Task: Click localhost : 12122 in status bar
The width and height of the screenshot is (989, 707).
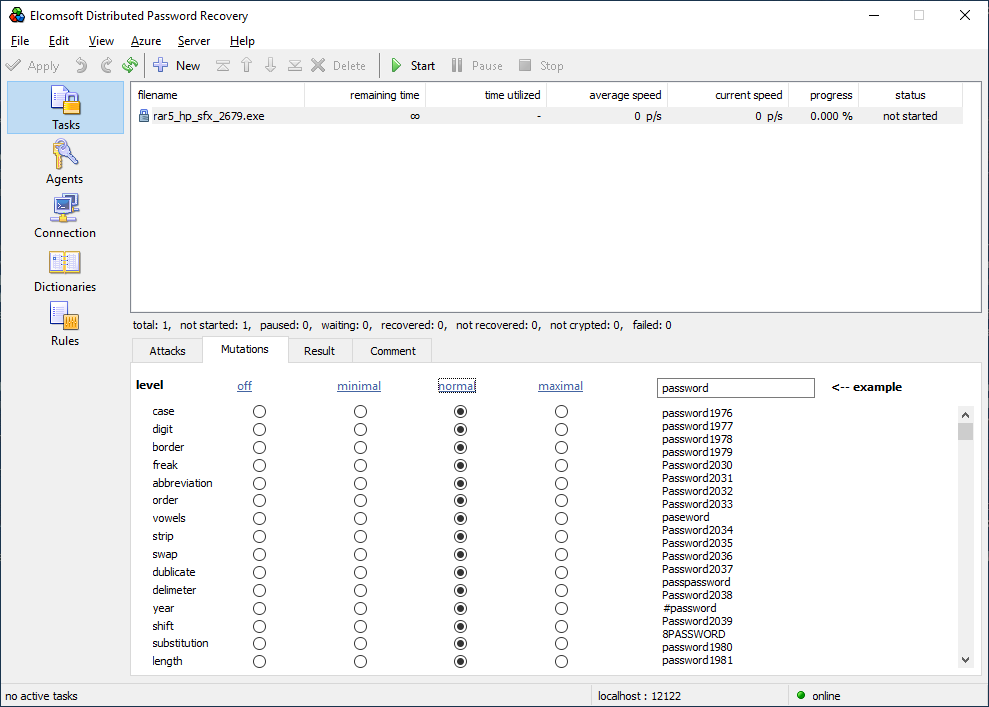Action: pyautogui.click(x=639, y=696)
